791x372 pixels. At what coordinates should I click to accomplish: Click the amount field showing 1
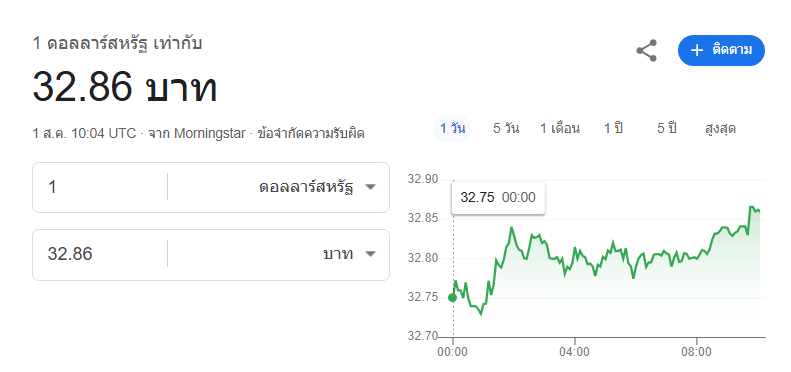(x=100, y=187)
